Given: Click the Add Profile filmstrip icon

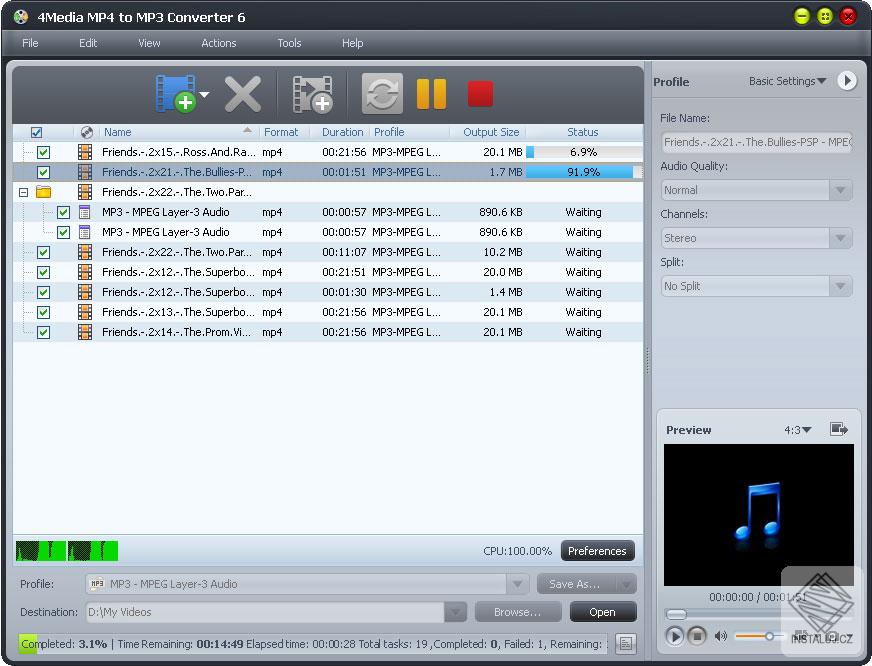Looking at the screenshot, I should click(313, 94).
